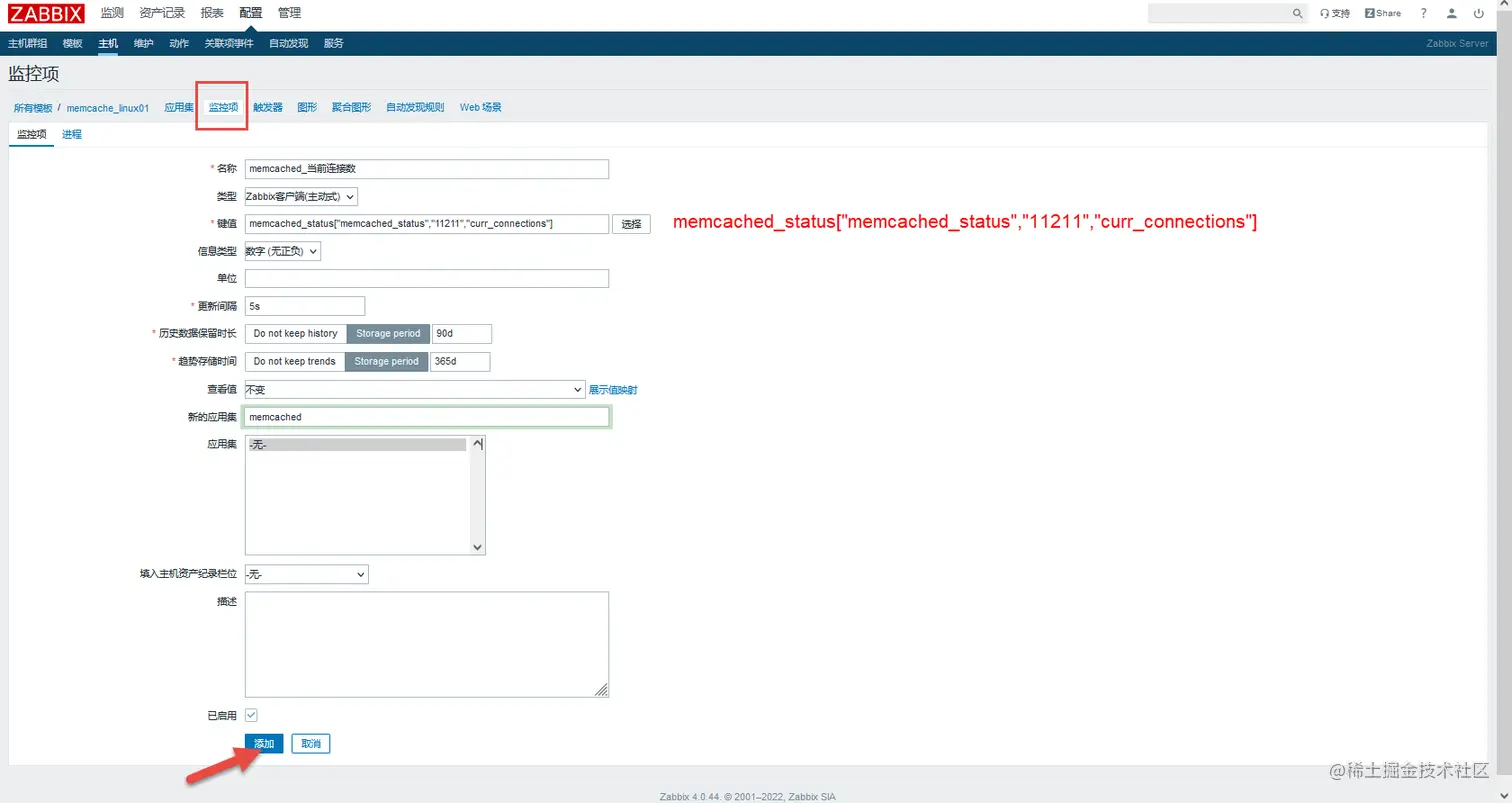Focus history period 90d field
Image resolution: width=1512 pixels, height=803 pixels.
click(x=462, y=333)
